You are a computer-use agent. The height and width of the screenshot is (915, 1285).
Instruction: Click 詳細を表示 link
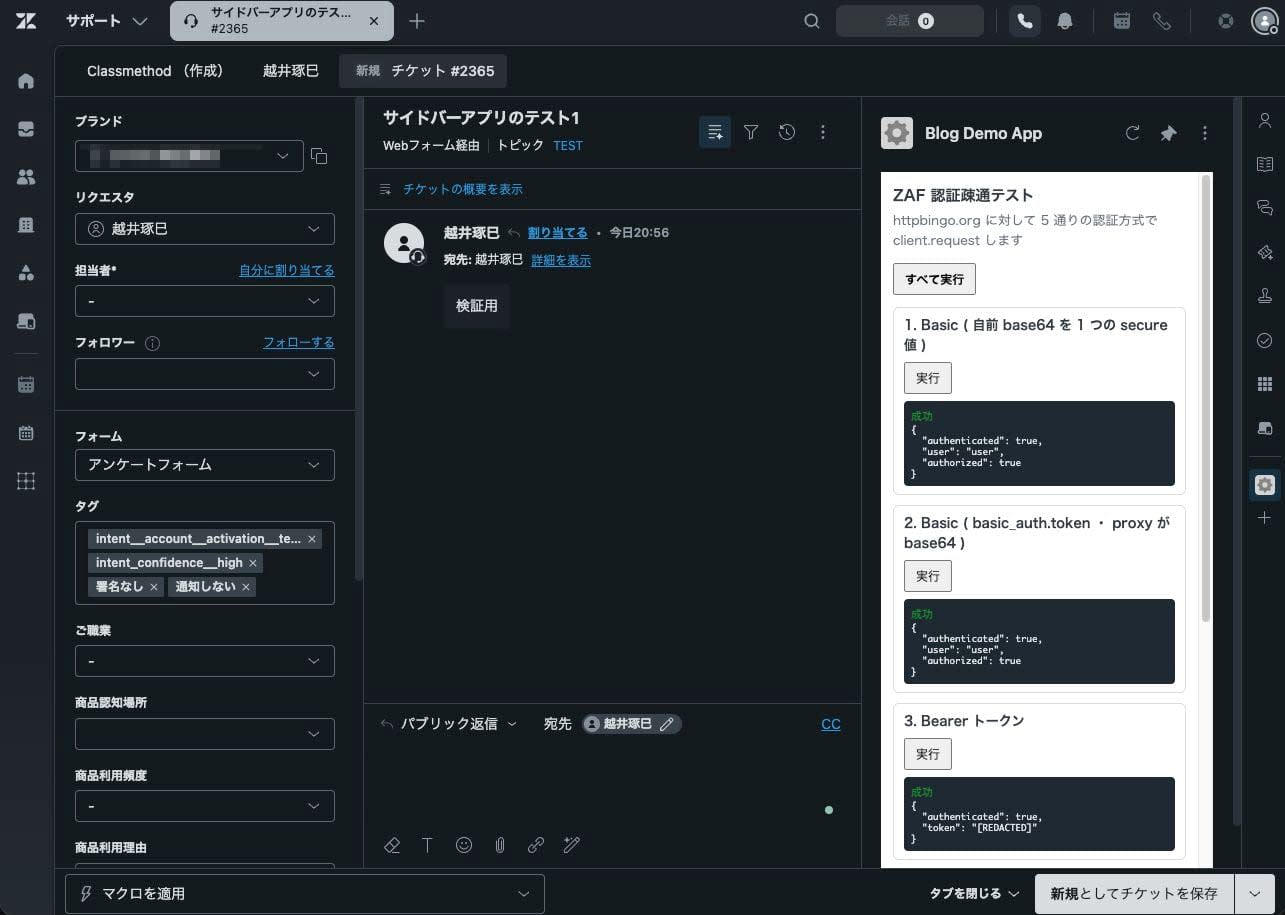pos(561,260)
